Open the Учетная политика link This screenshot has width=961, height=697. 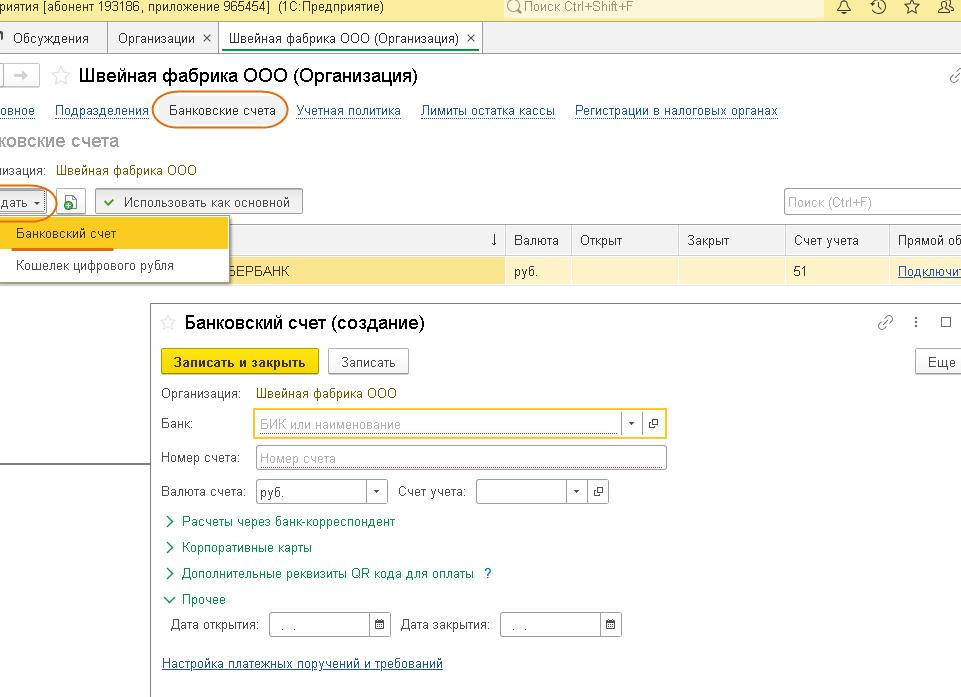click(348, 110)
